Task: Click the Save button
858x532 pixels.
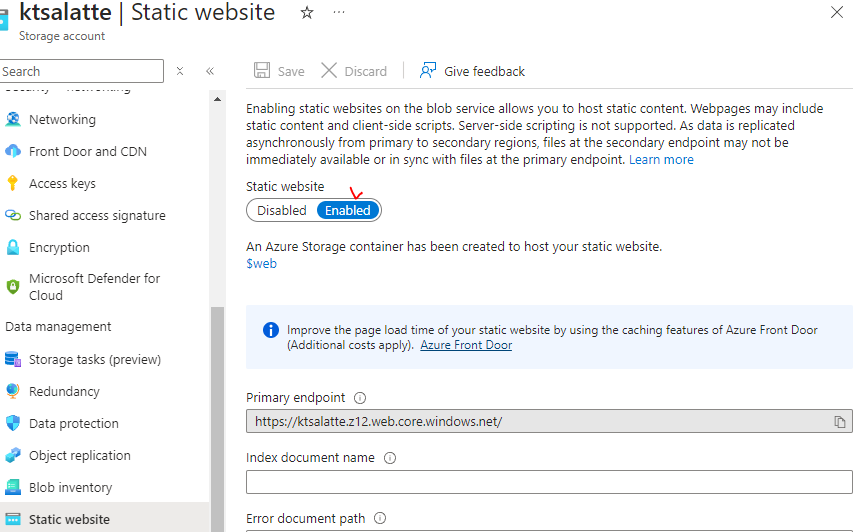Action: click(279, 71)
